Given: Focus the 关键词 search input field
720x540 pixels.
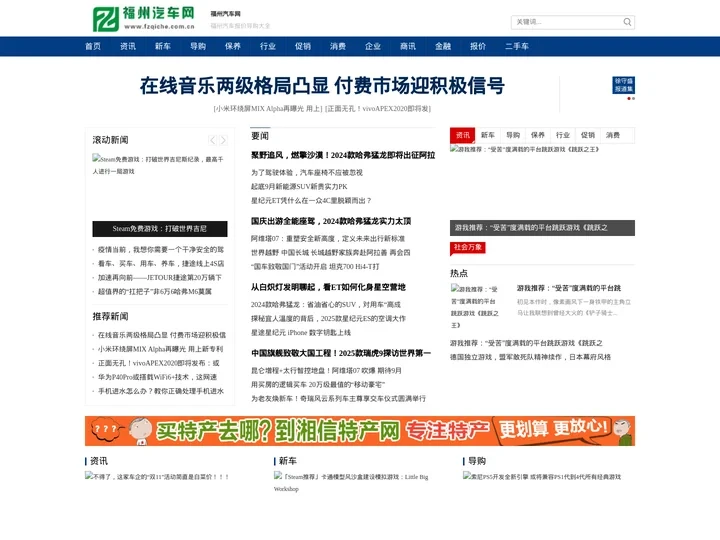Looking at the screenshot, I should (x=567, y=22).
